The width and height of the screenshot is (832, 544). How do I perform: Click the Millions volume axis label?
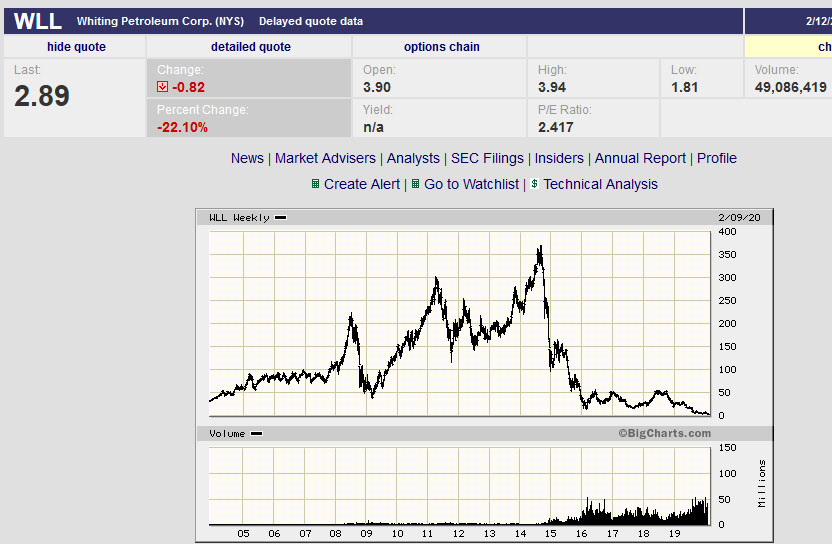click(762, 483)
